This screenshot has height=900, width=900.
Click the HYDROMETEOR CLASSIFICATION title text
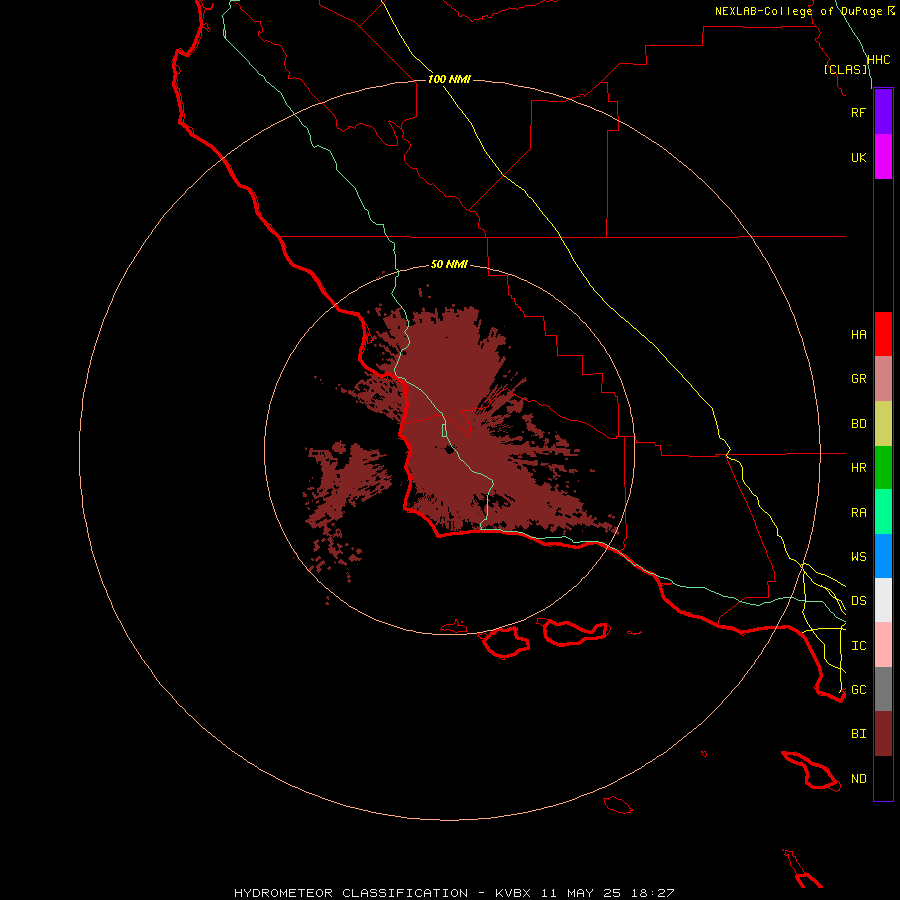tap(351, 893)
